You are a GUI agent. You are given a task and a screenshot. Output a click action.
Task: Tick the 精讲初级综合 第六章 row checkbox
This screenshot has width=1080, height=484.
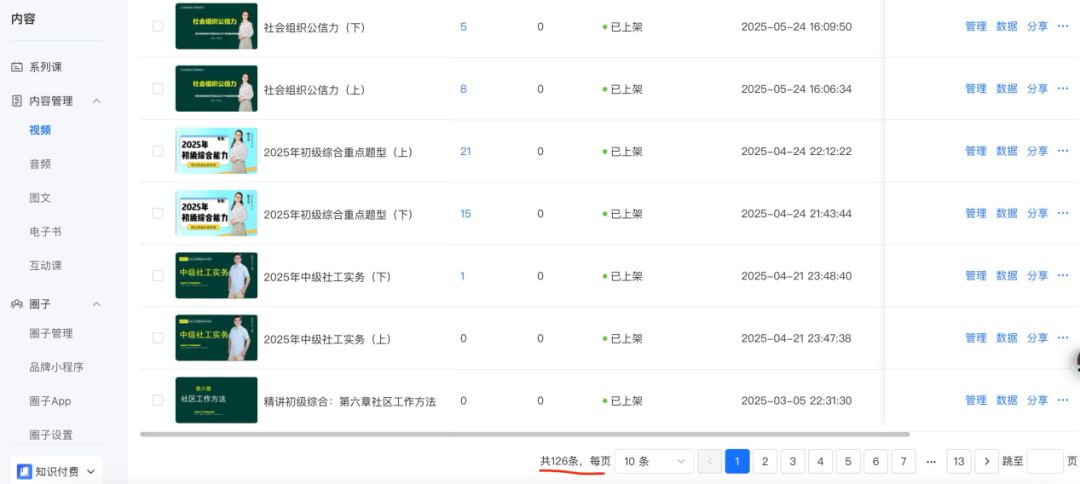coord(158,400)
